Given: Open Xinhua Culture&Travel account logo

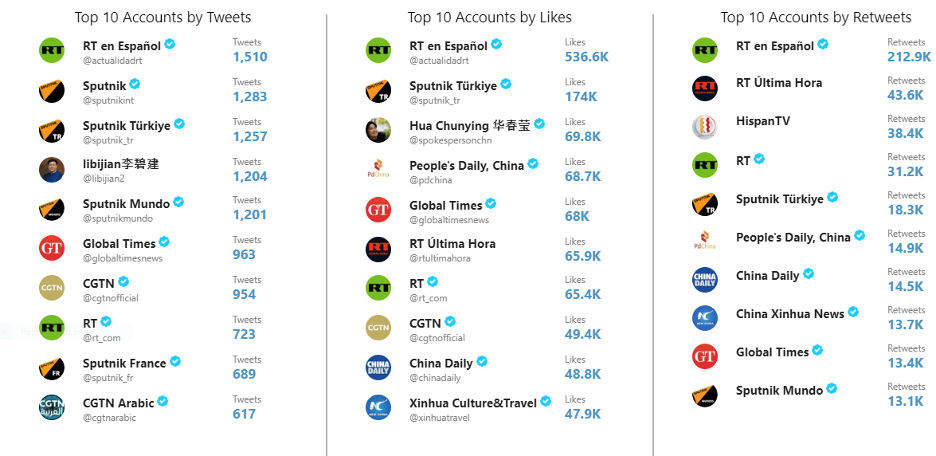Looking at the screenshot, I should pyautogui.click(x=378, y=407).
